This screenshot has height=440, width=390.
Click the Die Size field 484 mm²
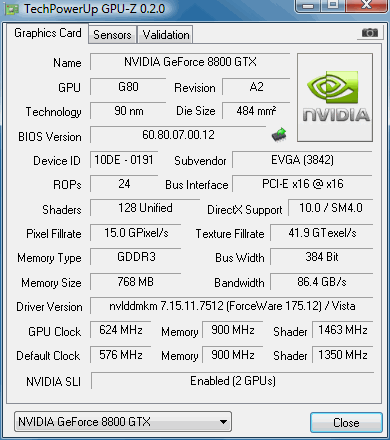coord(256,111)
